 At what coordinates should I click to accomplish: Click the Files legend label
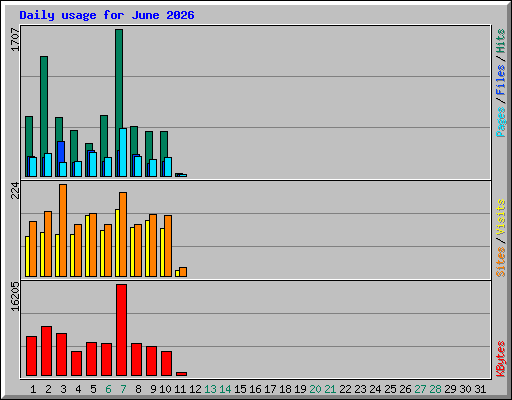pos(500,80)
